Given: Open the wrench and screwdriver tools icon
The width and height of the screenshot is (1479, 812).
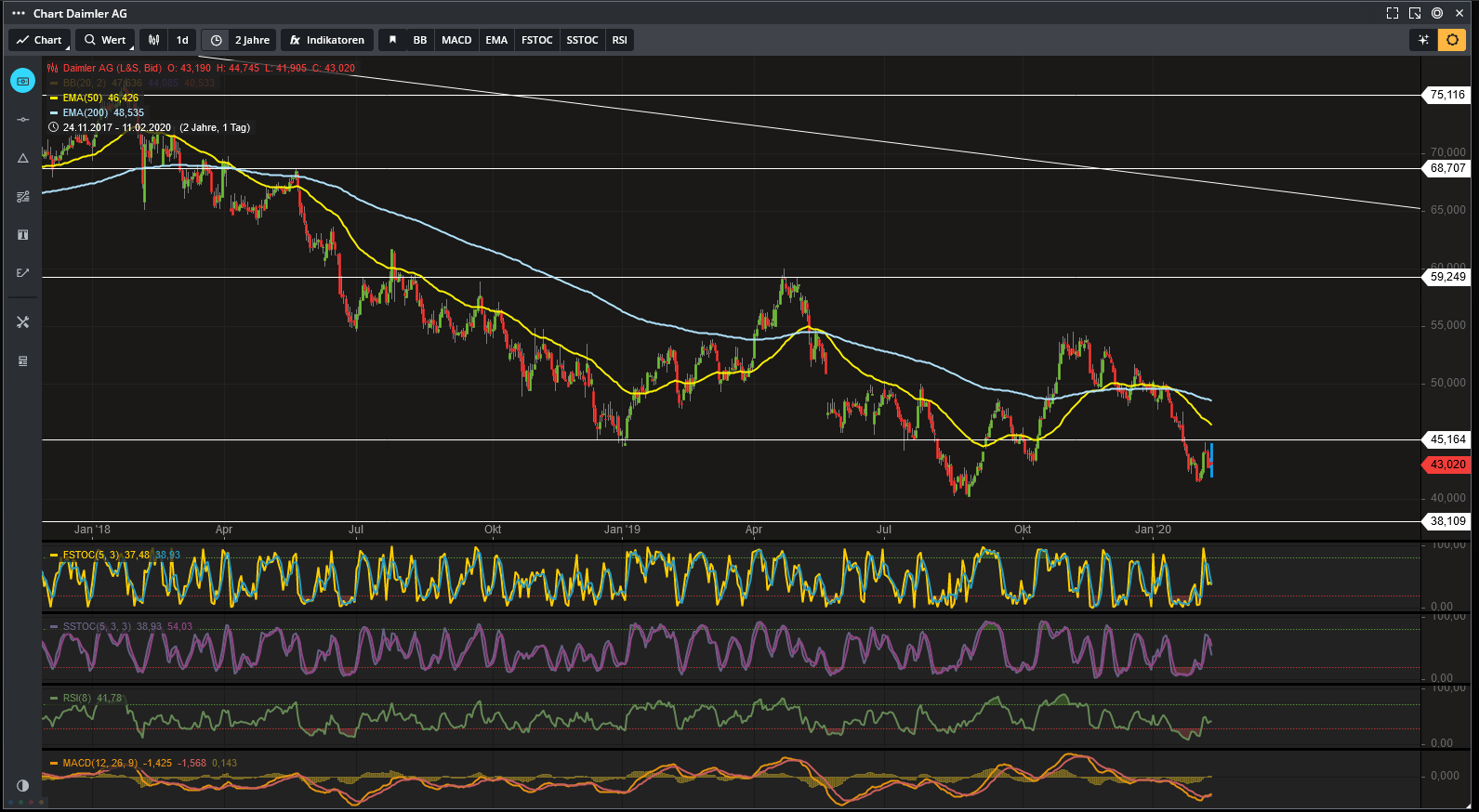Looking at the screenshot, I should click(x=23, y=322).
